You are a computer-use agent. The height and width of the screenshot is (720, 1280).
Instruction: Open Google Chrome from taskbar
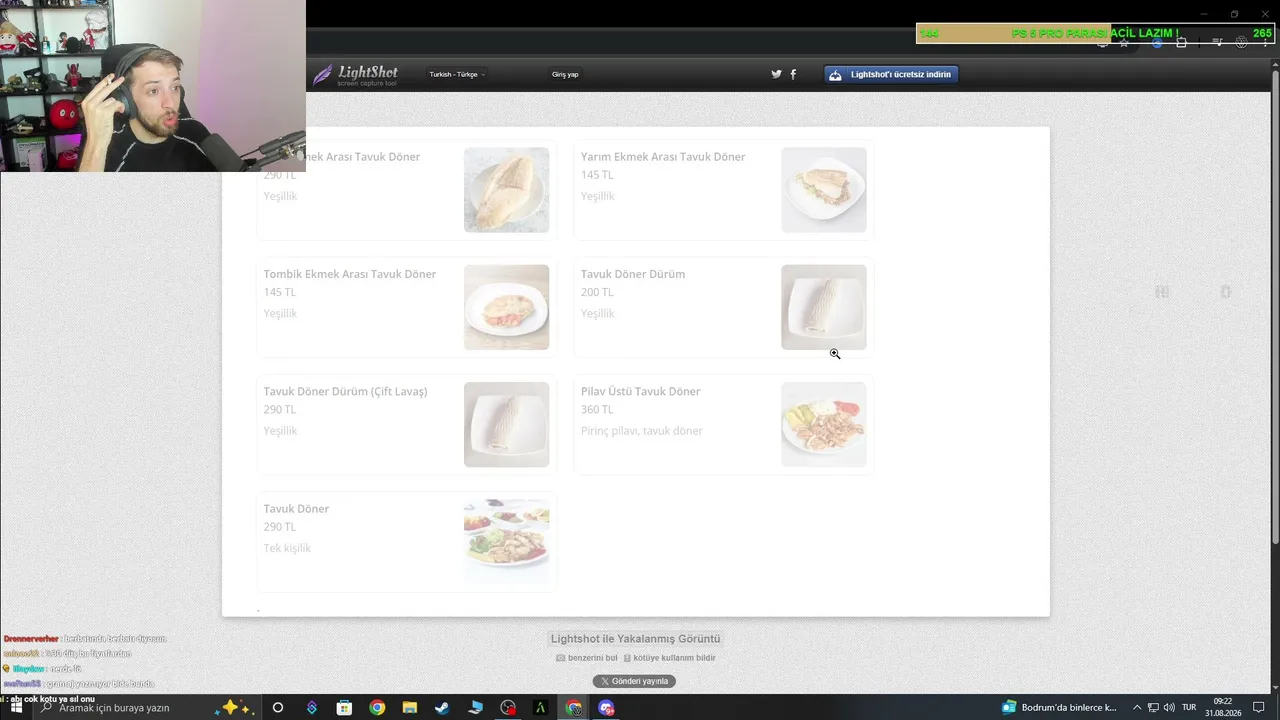(x=377, y=707)
